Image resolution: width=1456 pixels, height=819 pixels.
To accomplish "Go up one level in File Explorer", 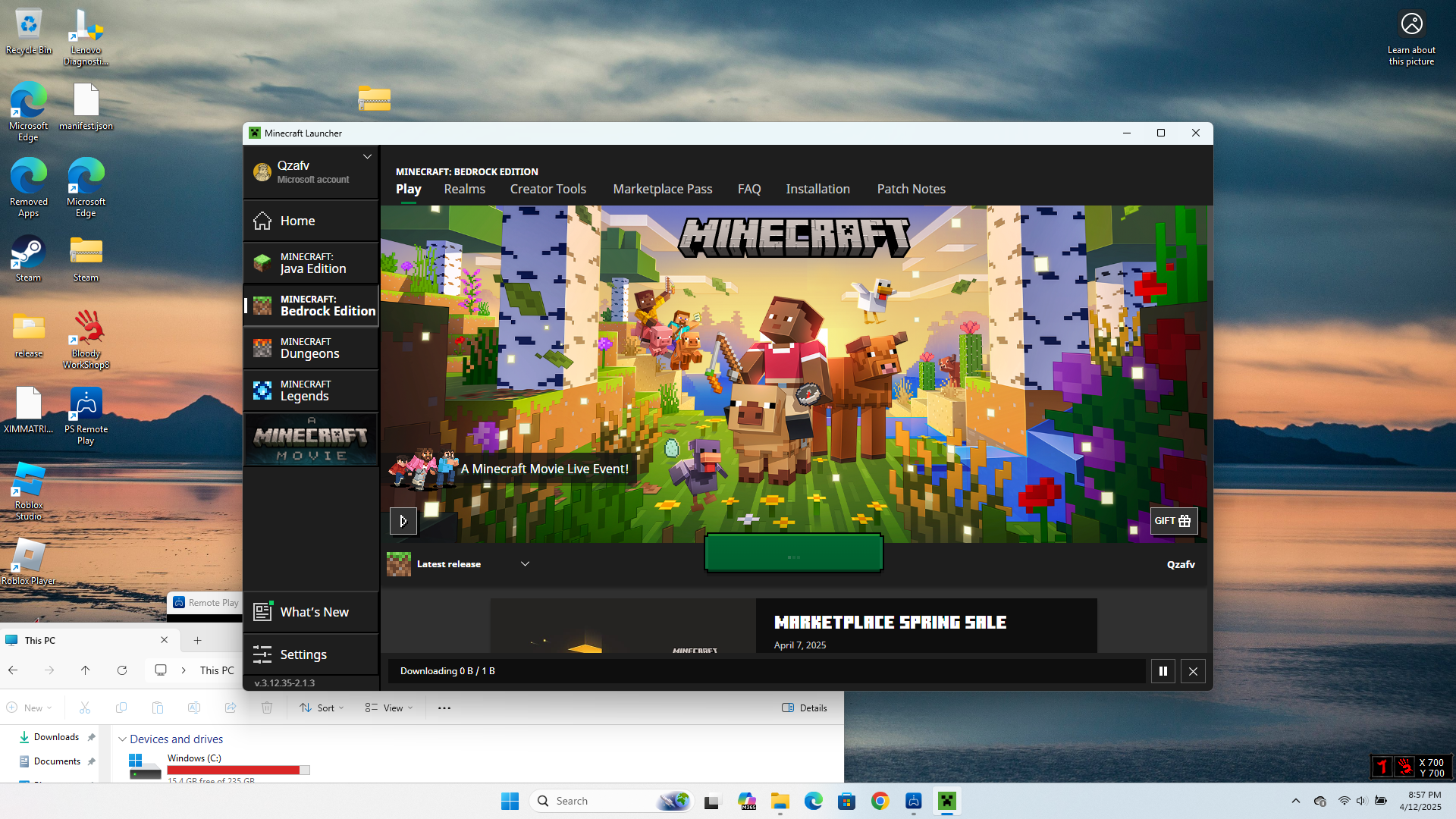I will pyautogui.click(x=86, y=670).
